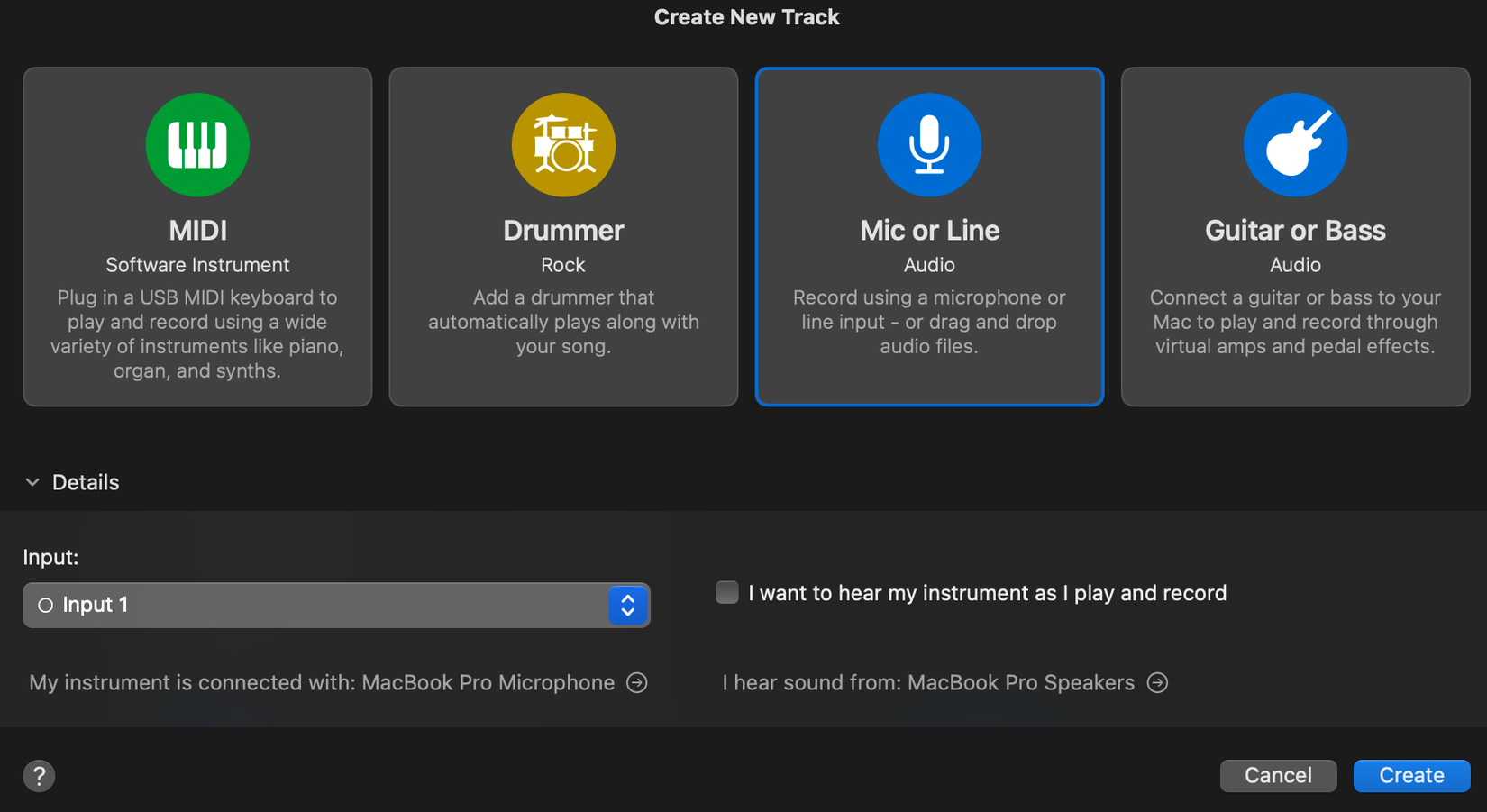This screenshot has height=812, width=1487.
Task: Click arrow icon next to MacBook Pro Speakers
Action: click(x=1157, y=683)
